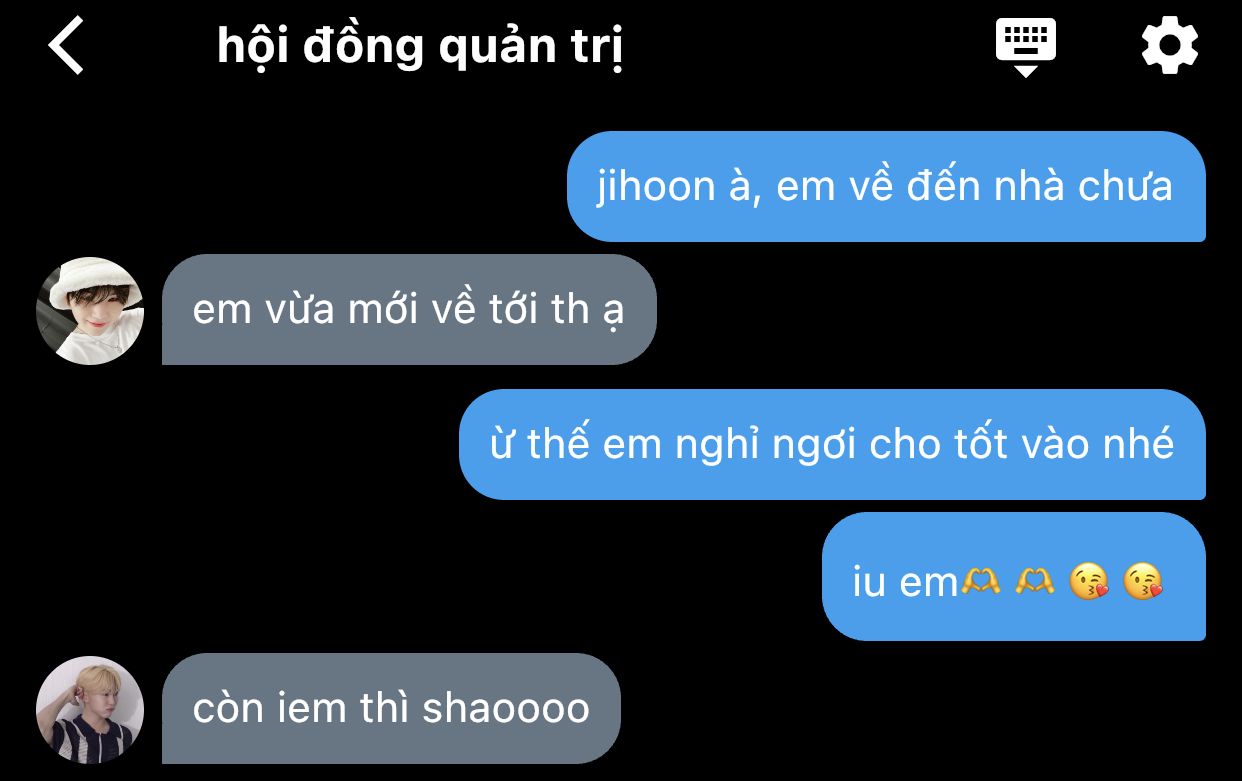
Task: Tap the chat title hội đồng quản trị
Action: pos(420,48)
